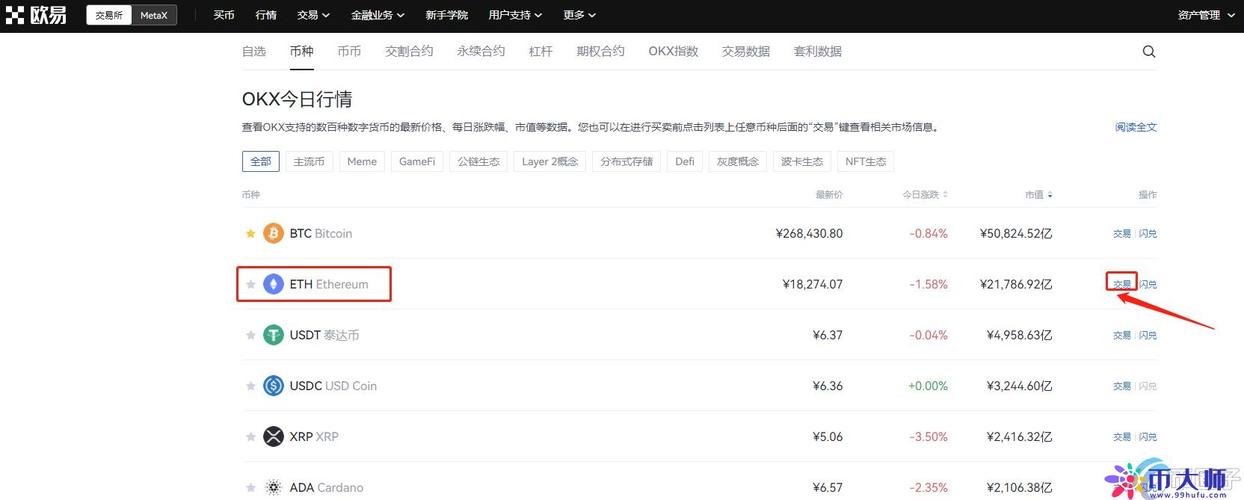Click the Ethereum coin icon

click(273, 284)
